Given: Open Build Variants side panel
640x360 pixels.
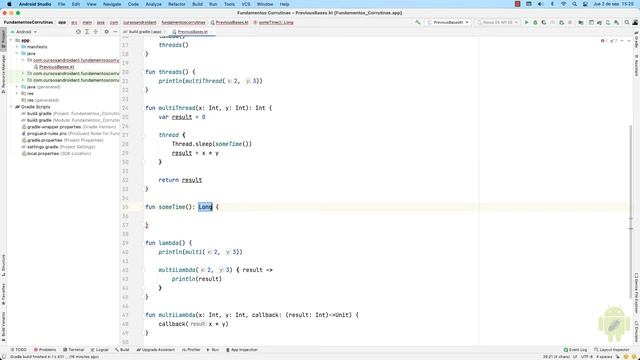Looking at the screenshot, I should pyautogui.click(x=3, y=327).
